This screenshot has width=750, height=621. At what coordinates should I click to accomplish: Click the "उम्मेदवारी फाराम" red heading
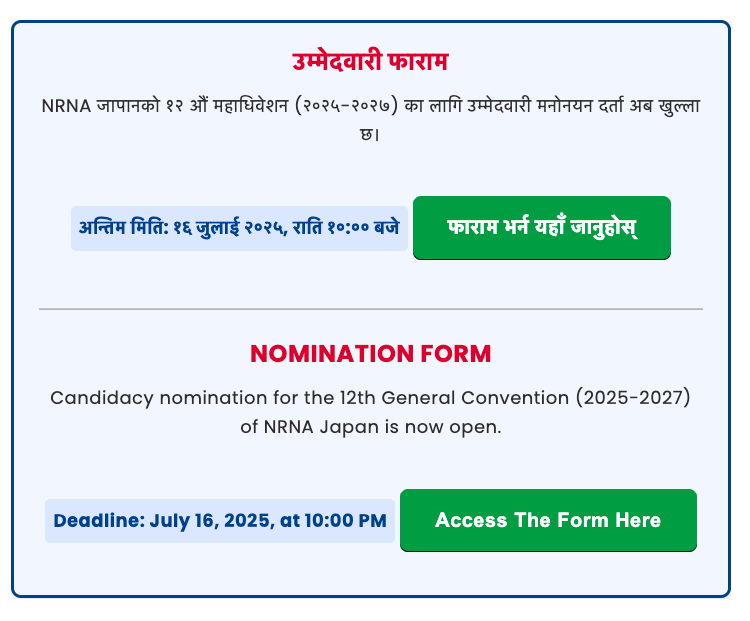pos(371,61)
